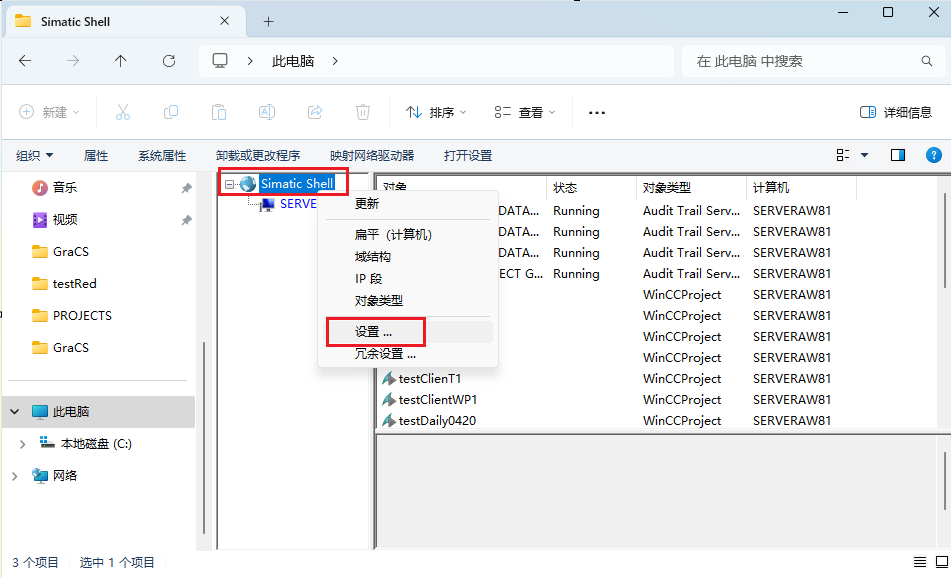Choose IP 段 from the context menu
Viewport: 951px width, 578px height.
click(406, 278)
